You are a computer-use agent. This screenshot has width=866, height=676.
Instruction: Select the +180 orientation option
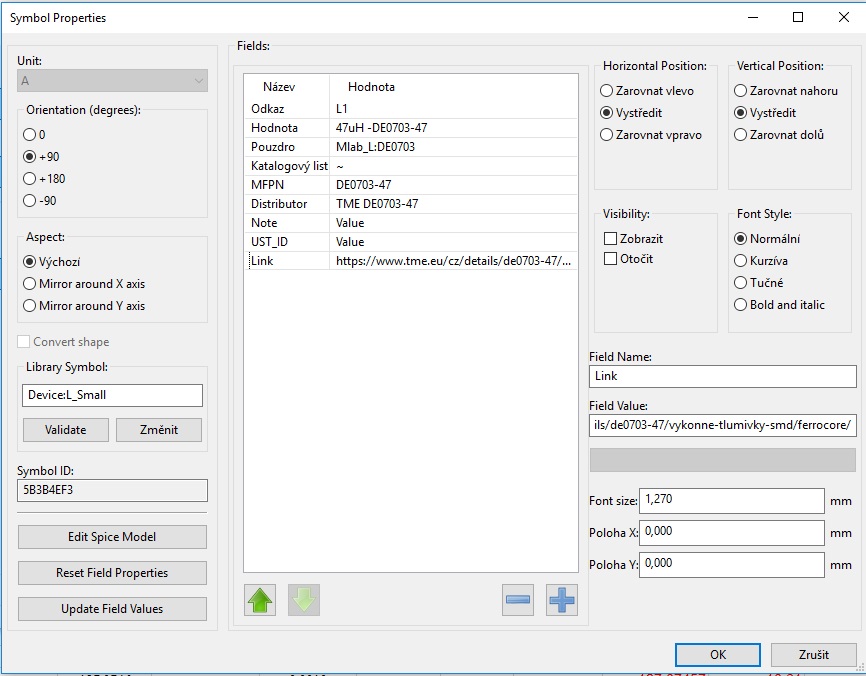coord(29,179)
